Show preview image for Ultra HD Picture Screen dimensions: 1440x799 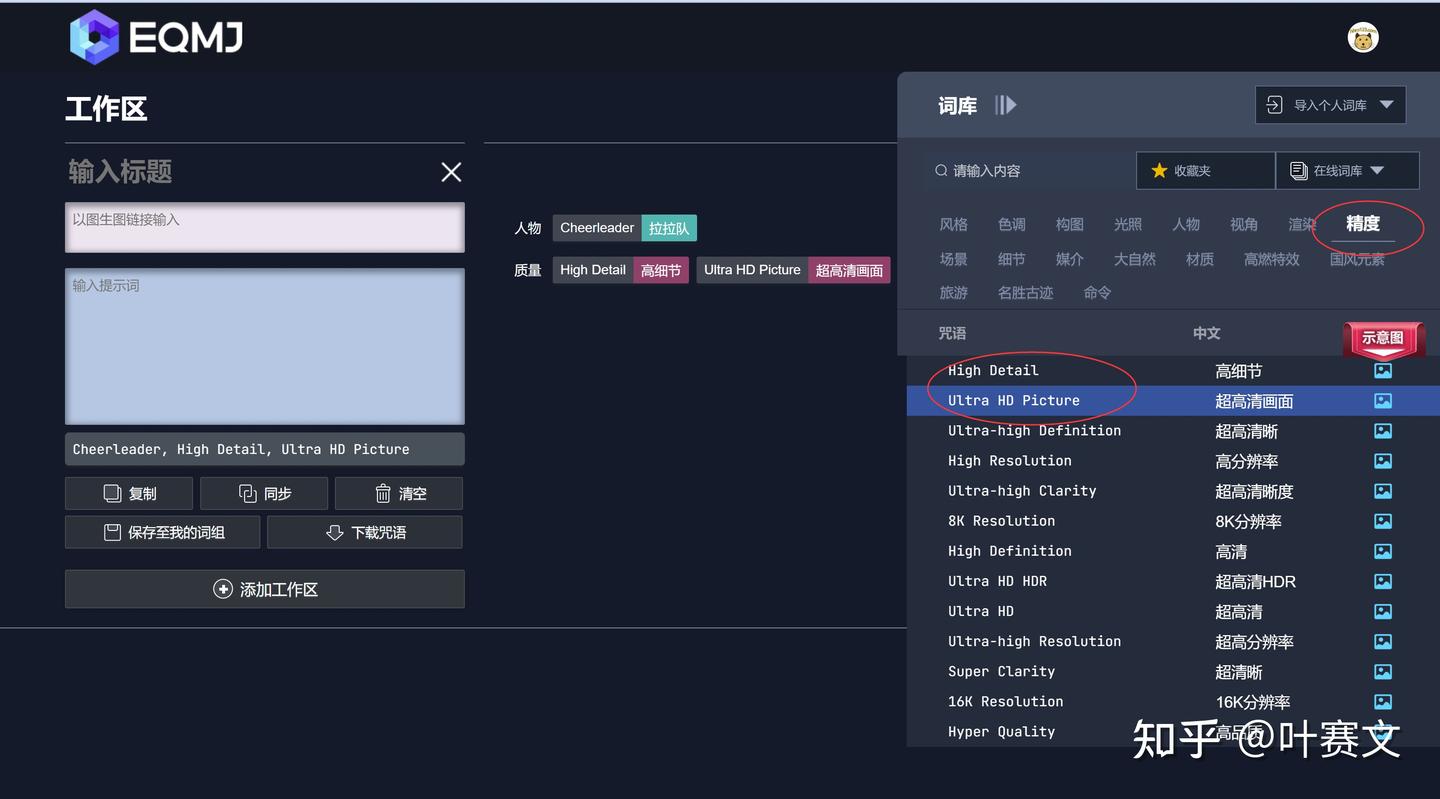click(1383, 401)
